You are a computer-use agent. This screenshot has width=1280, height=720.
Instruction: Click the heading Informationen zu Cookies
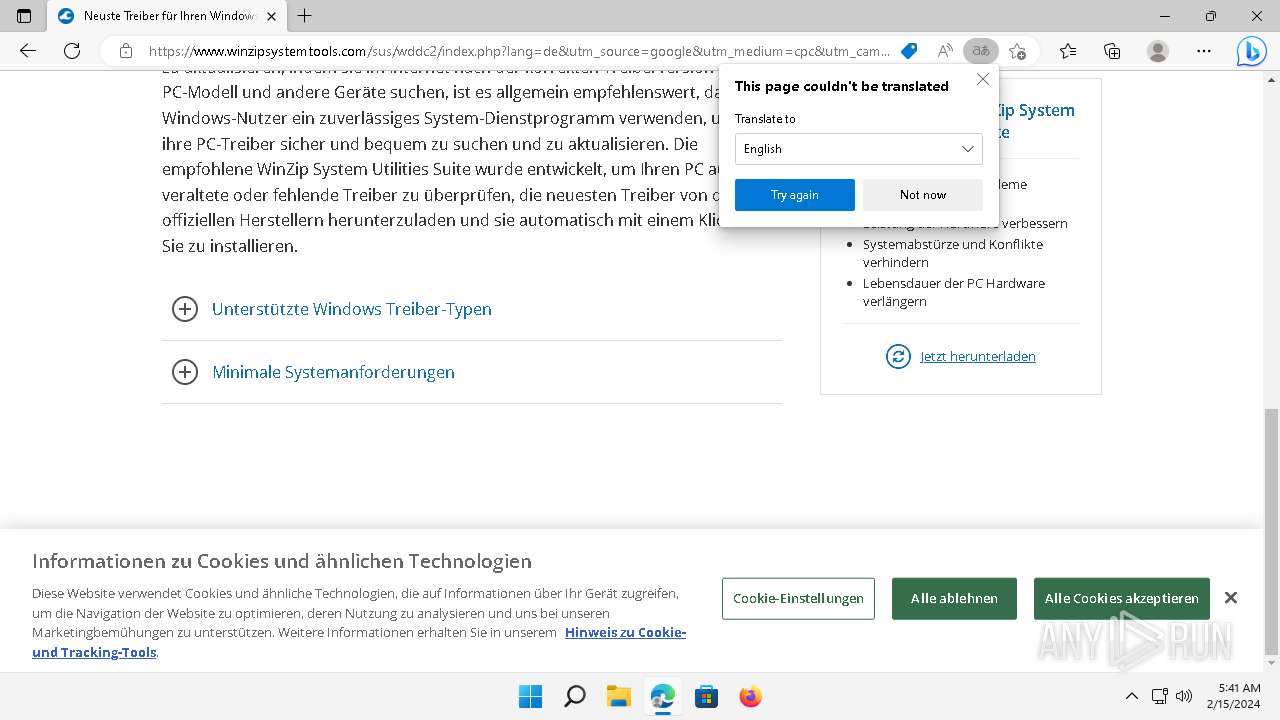tap(282, 561)
